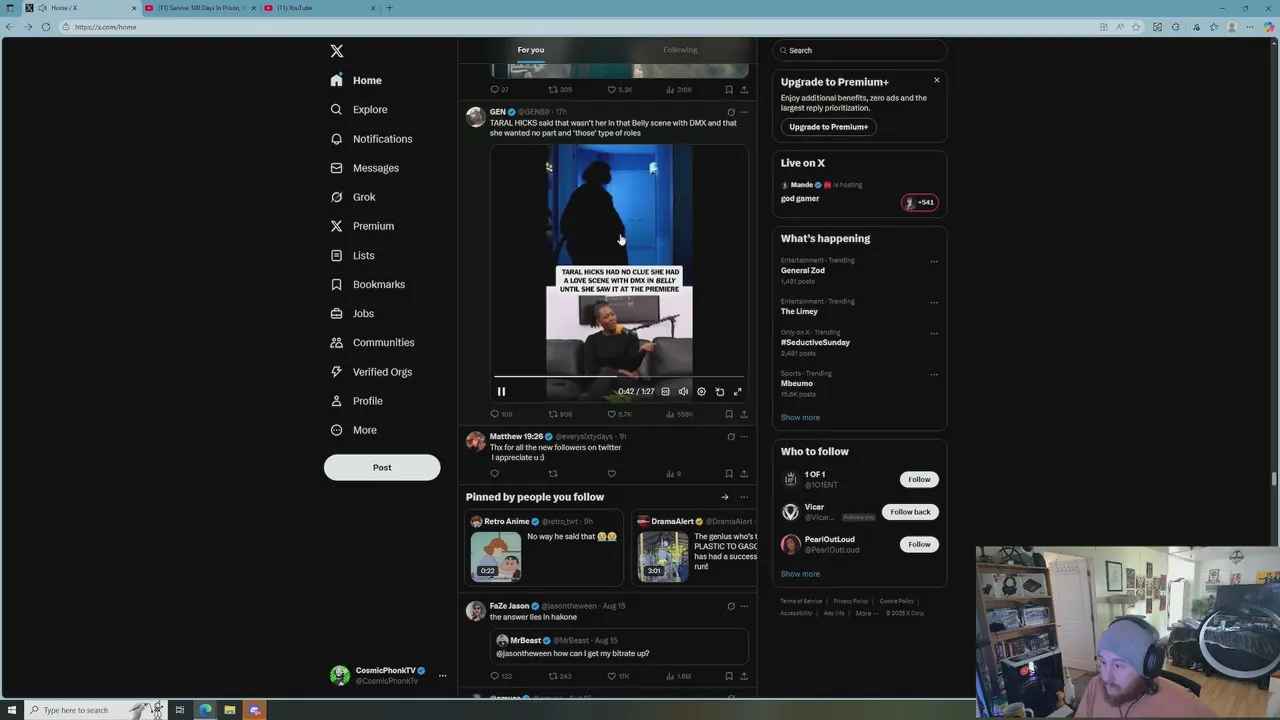Switch to the Following tab
Screen dimensions: 1280x720
(x=680, y=50)
